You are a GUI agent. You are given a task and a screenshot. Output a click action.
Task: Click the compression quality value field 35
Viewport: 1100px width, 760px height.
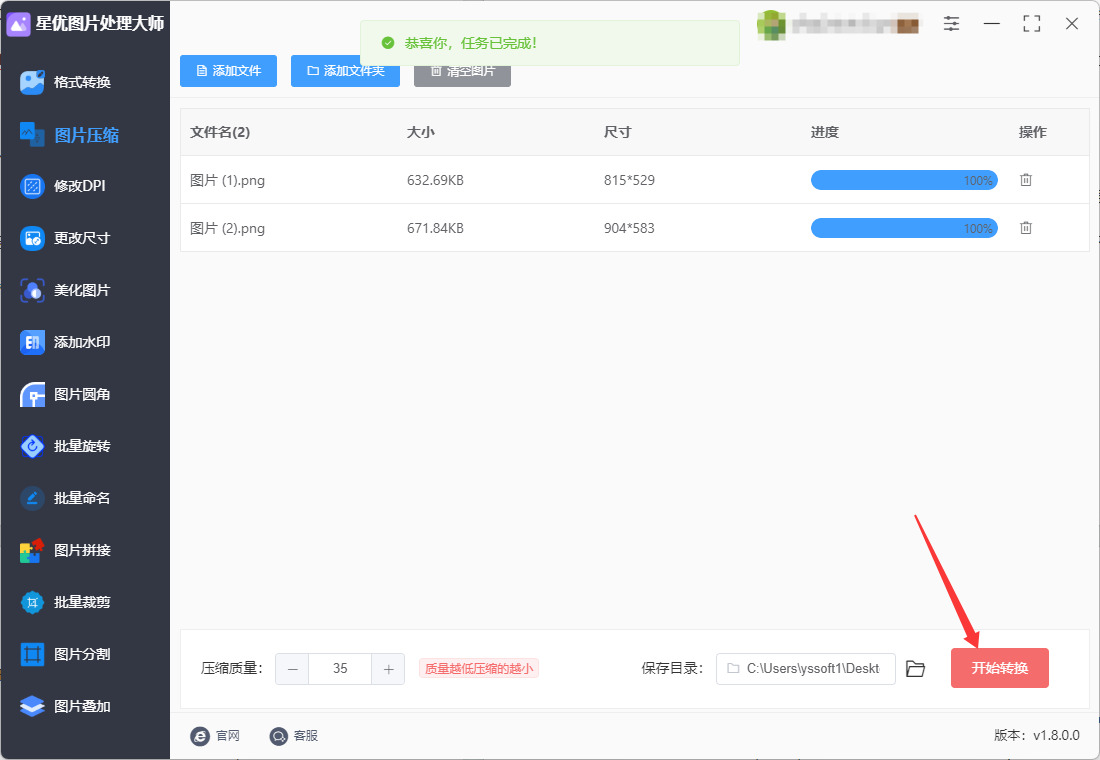[x=340, y=669]
